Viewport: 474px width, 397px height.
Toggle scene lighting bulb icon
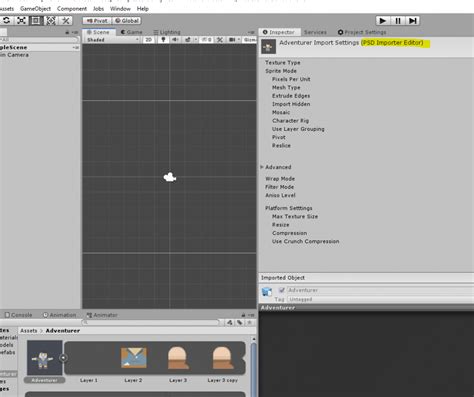[x=163, y=40]
